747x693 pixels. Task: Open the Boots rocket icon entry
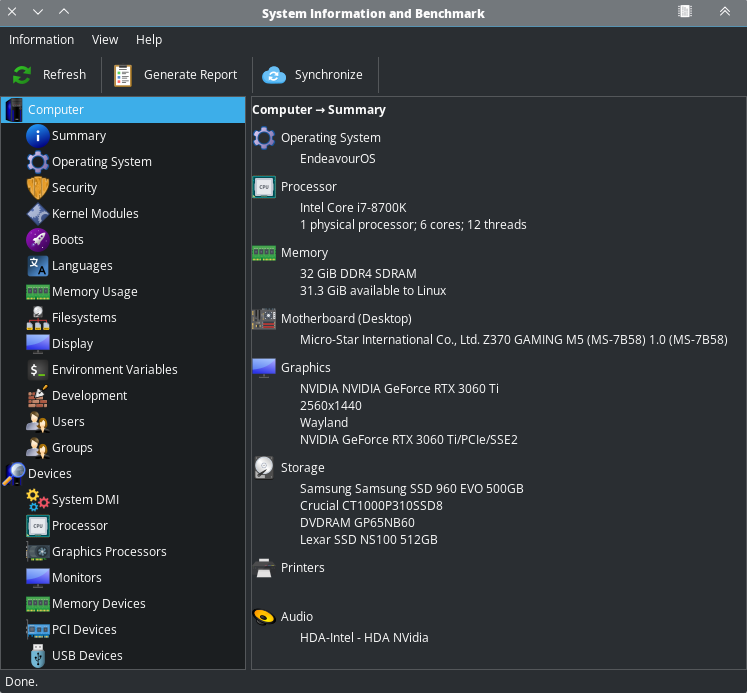pyautogui.click(x=37, y=240)
